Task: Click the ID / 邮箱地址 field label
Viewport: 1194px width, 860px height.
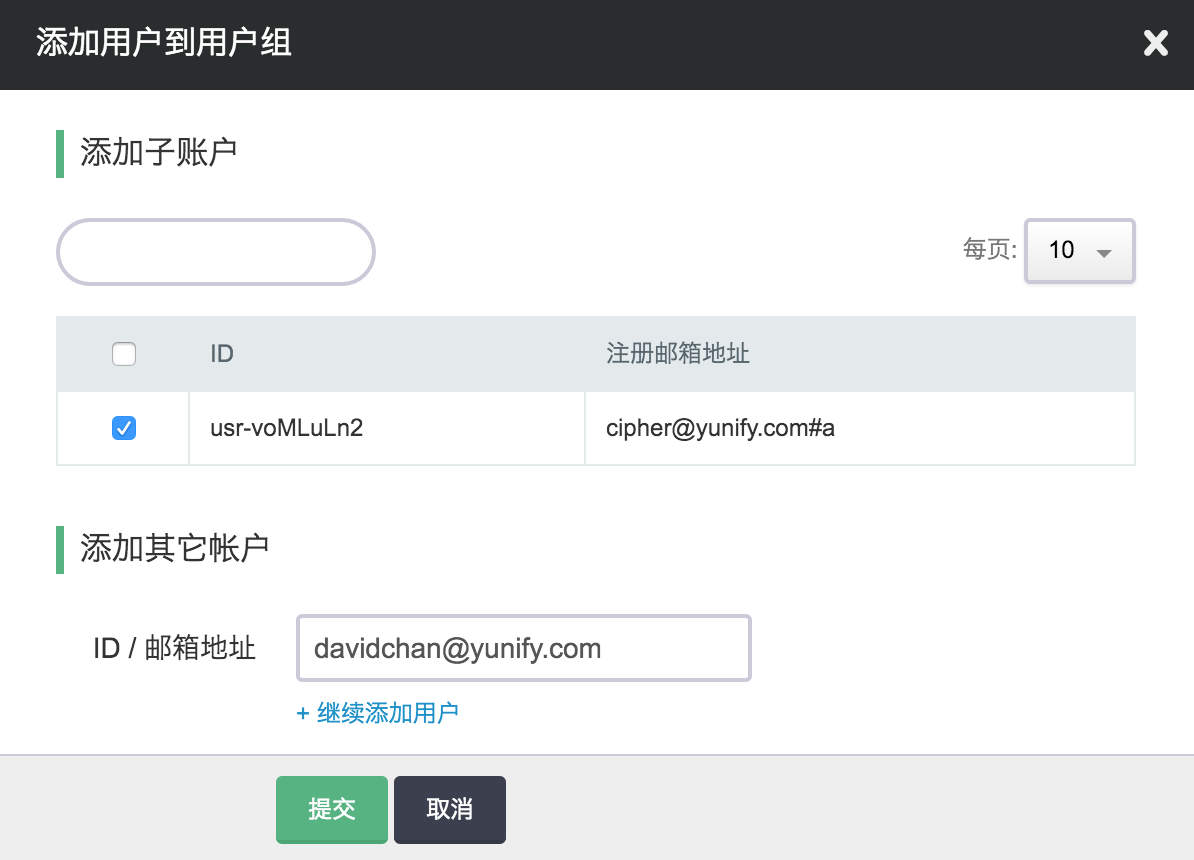Action: point(174,649)
